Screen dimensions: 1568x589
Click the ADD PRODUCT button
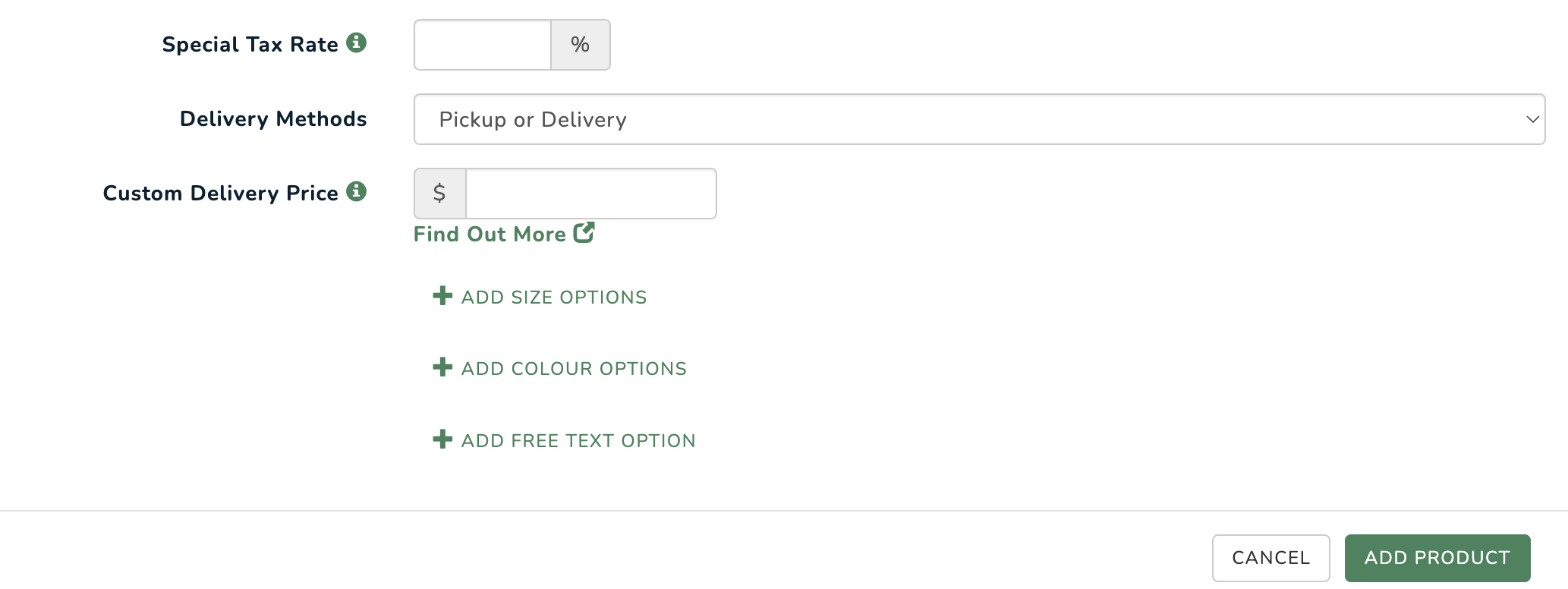point(1437,558)
